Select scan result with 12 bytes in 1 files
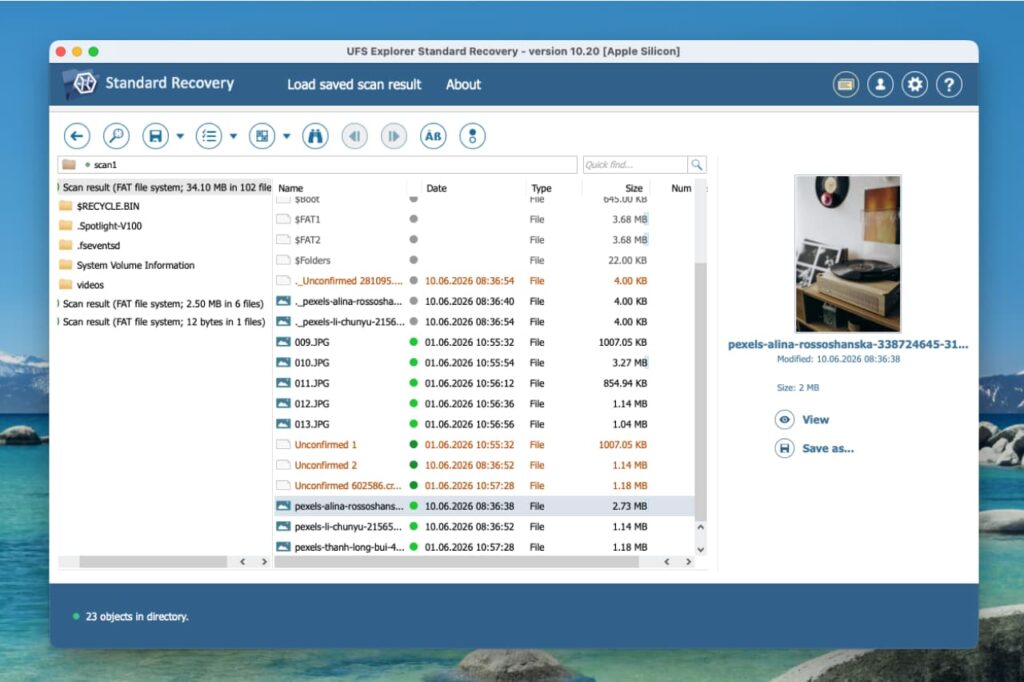This screenshot has width=1024, height=682. coord(163,322)
